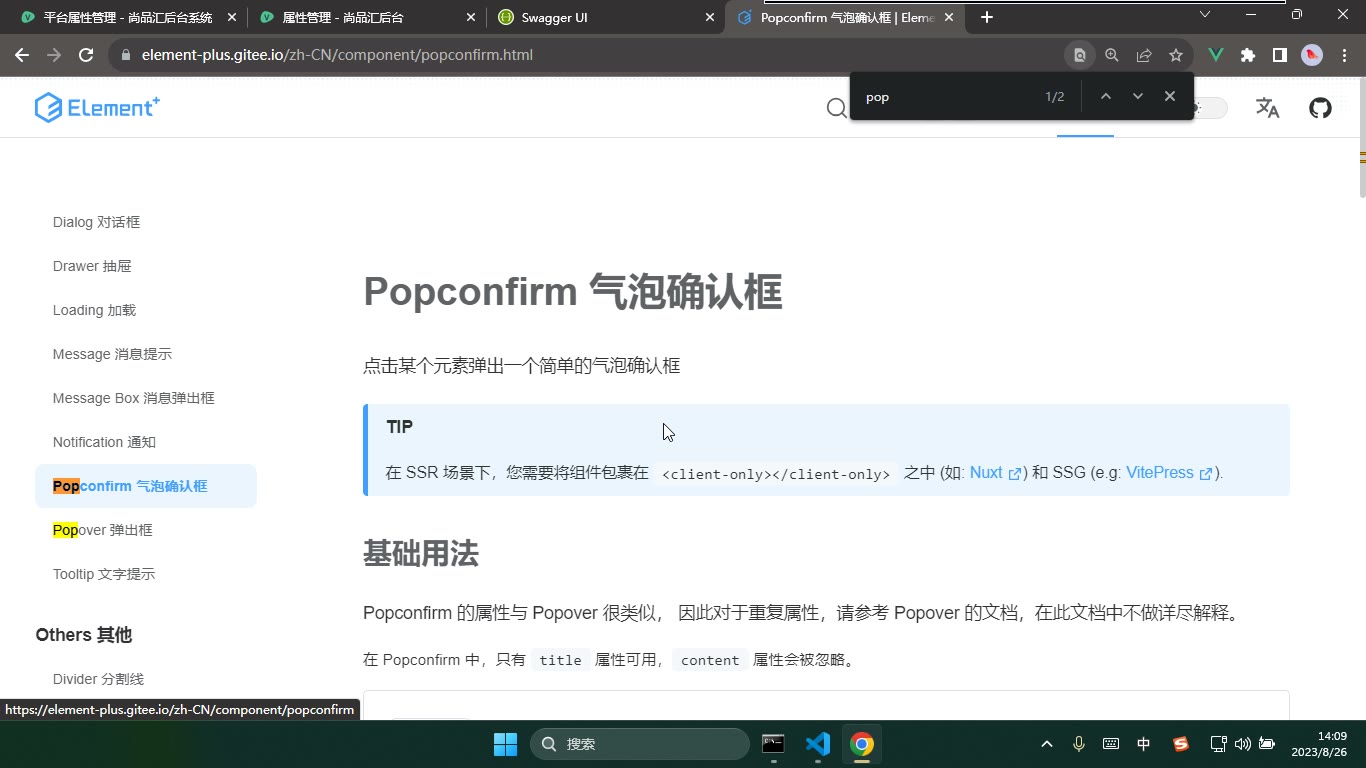Navigate to Drawer 抽屉 docs

[92, 266]
